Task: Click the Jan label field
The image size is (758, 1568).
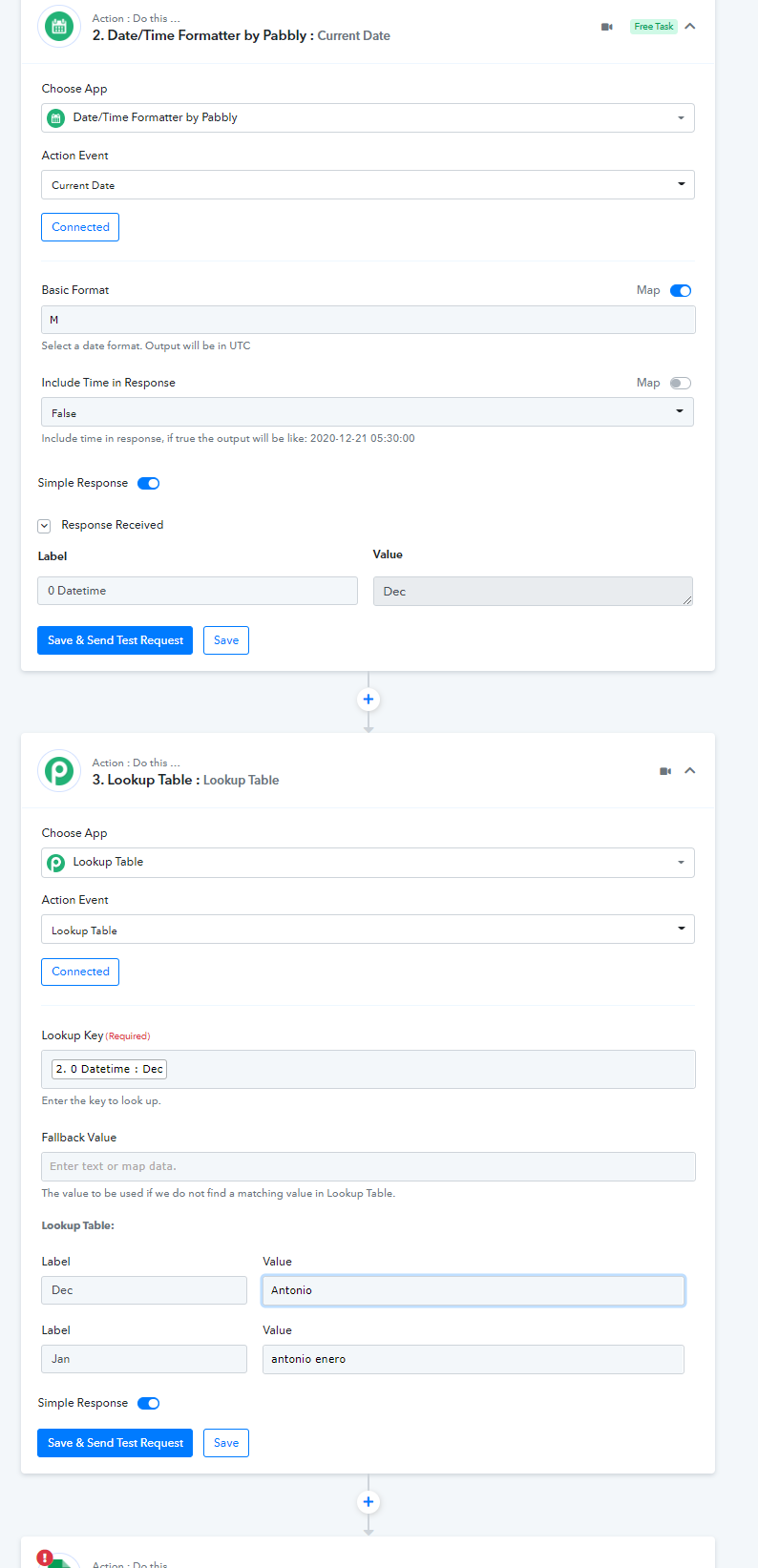Action: pyautogui.click(x=144, y=1359)
